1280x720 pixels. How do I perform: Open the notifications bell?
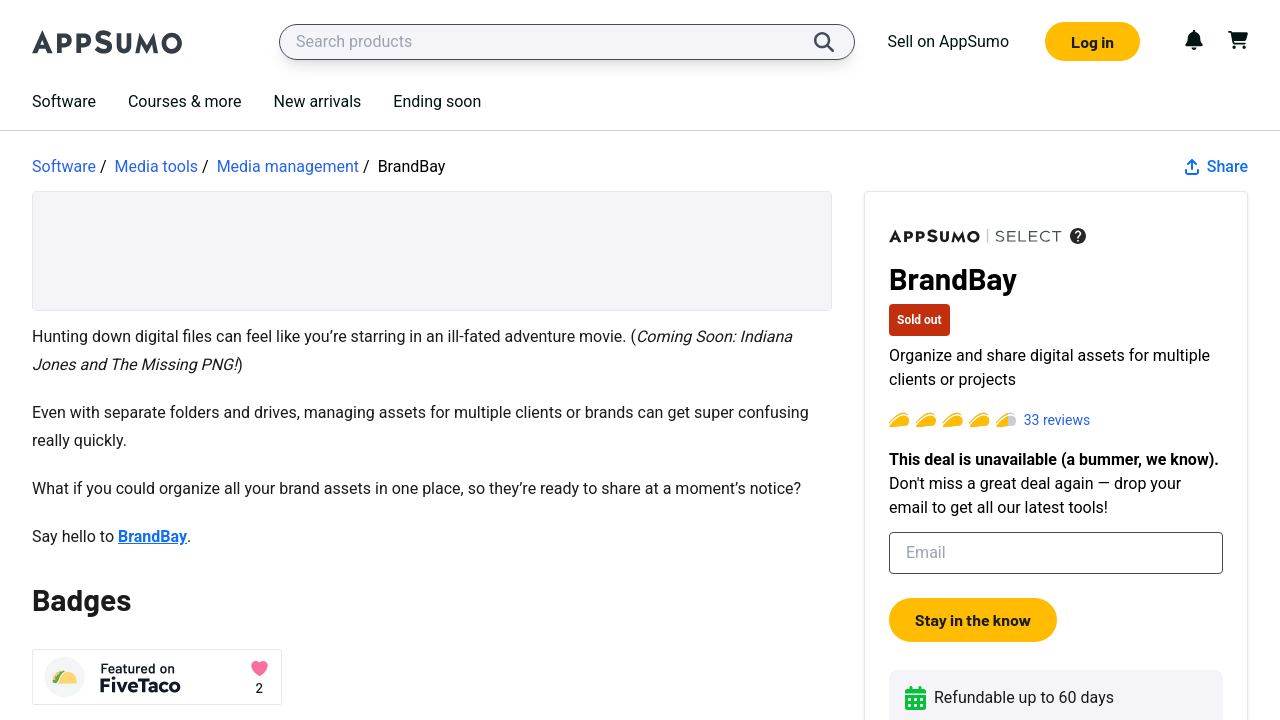[x=1193, y=40]
